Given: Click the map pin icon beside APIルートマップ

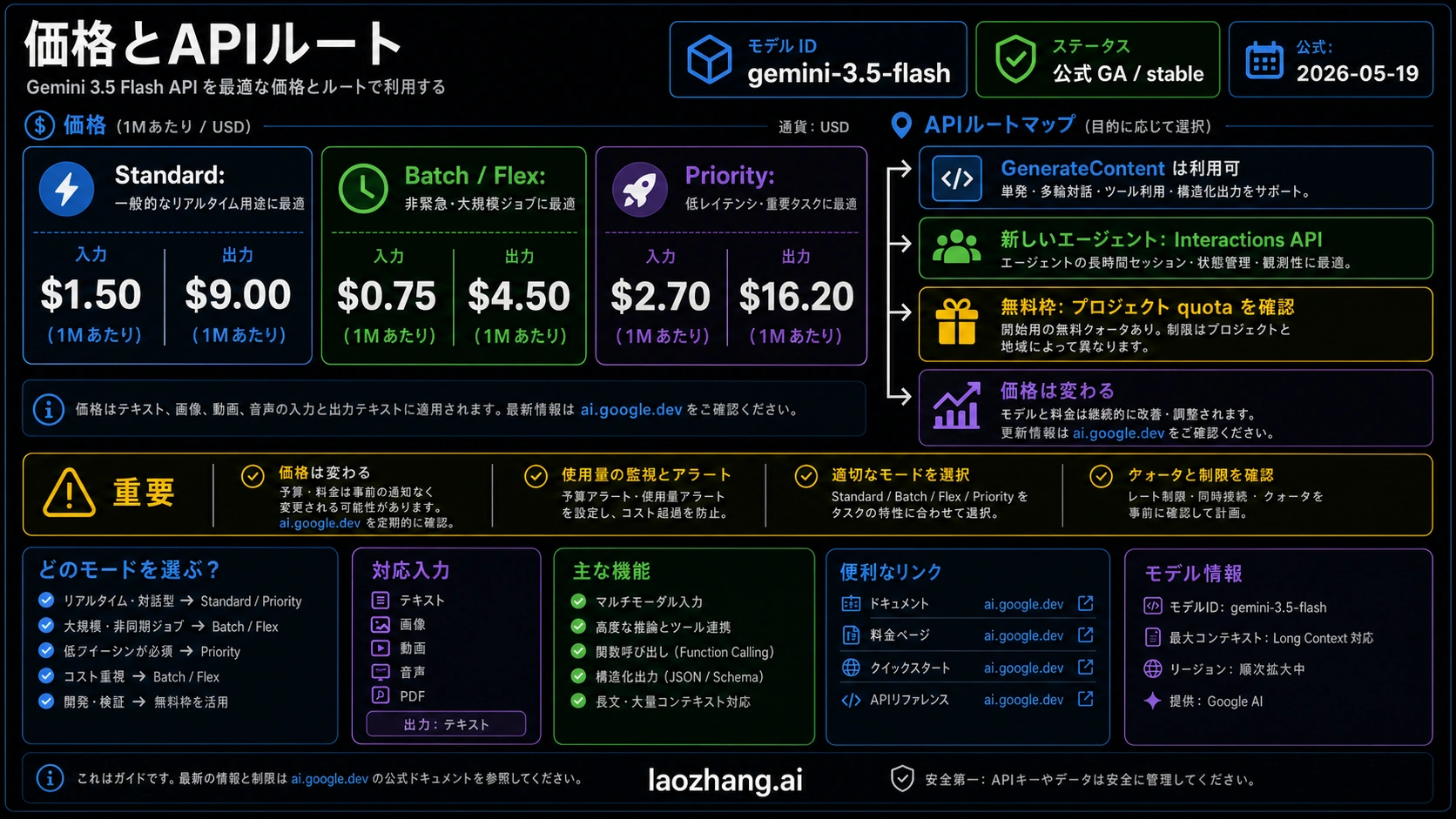Looking at the screenshot, I should click(902, 125).
